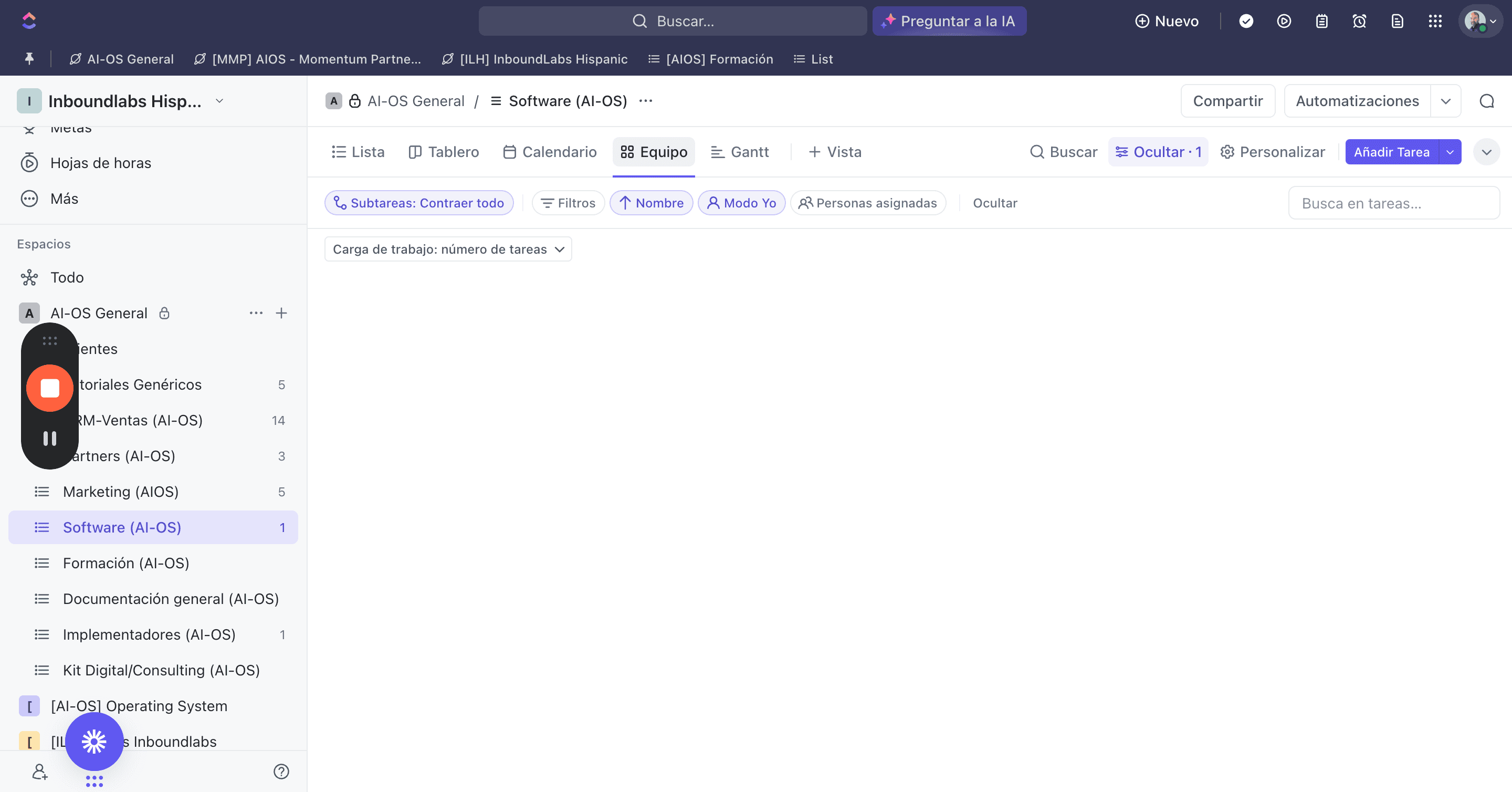
Task: Click the invite people icon in sidebar footer
Action: (x=39, y=772)
